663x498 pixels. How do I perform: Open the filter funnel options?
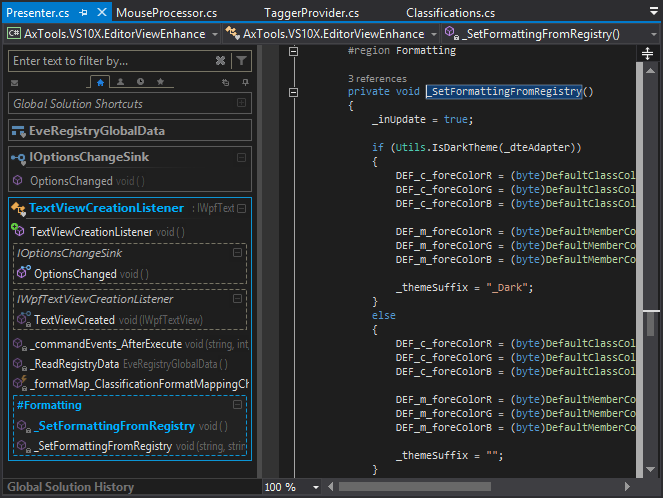click(241, 61)
